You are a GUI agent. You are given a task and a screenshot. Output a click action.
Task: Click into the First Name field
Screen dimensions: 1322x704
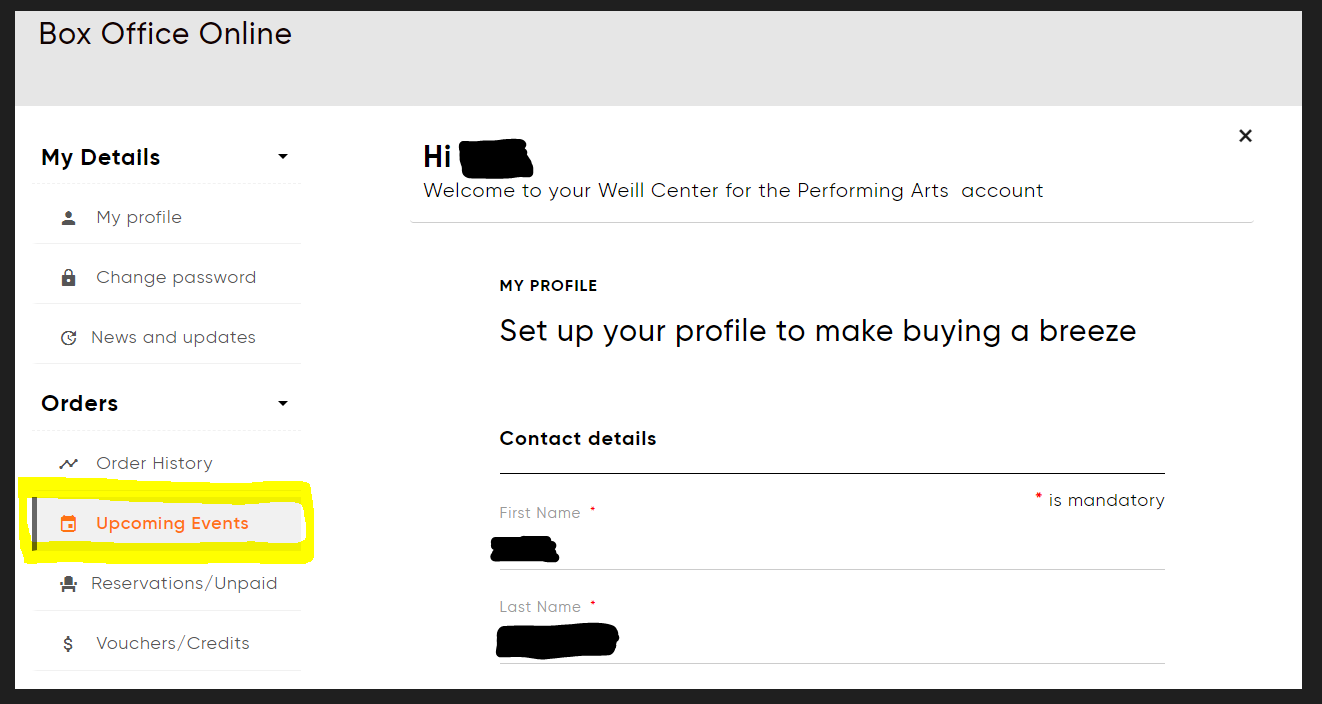832,548
